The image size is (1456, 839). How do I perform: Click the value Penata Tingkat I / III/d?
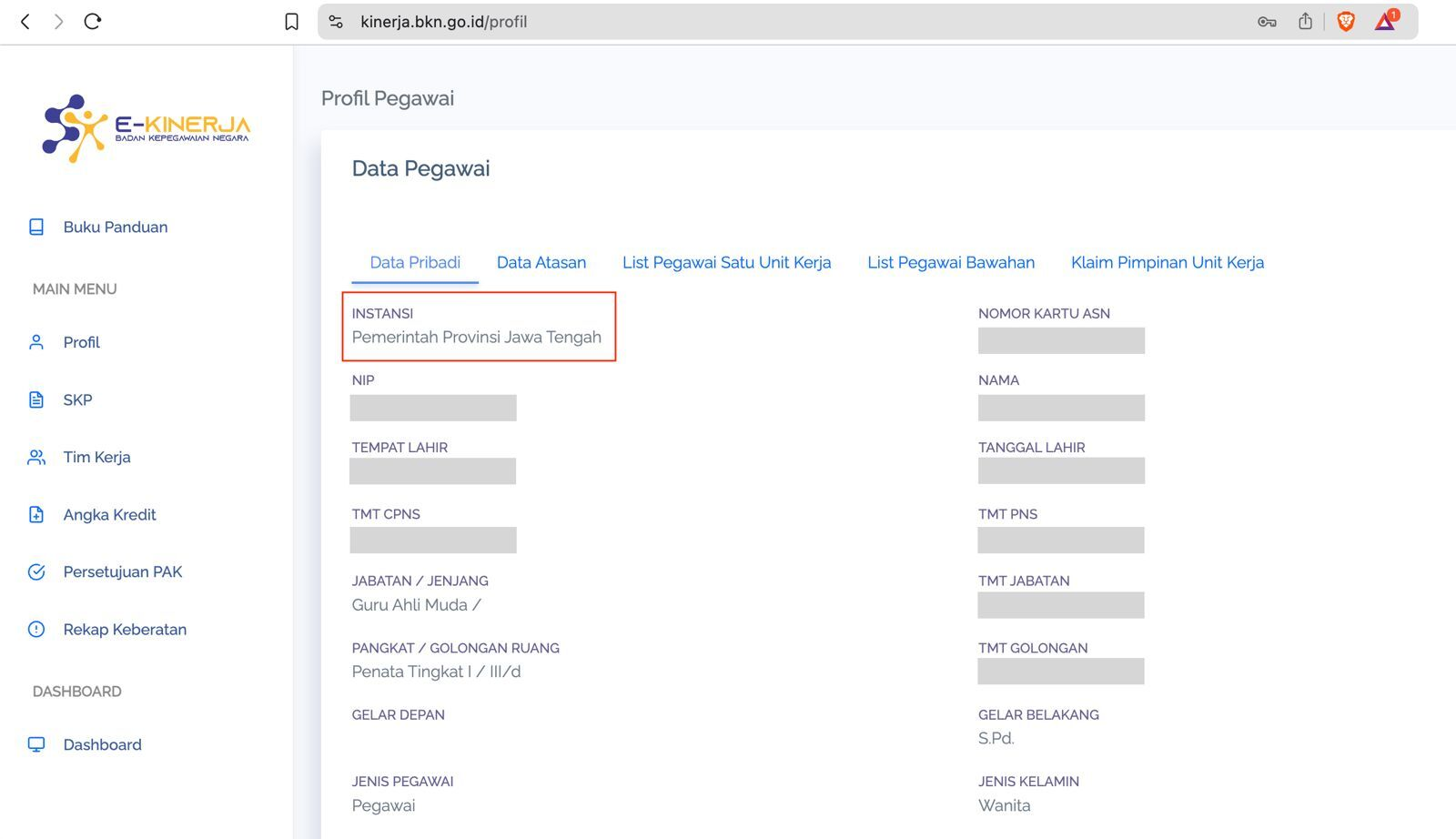coord(436,672)
